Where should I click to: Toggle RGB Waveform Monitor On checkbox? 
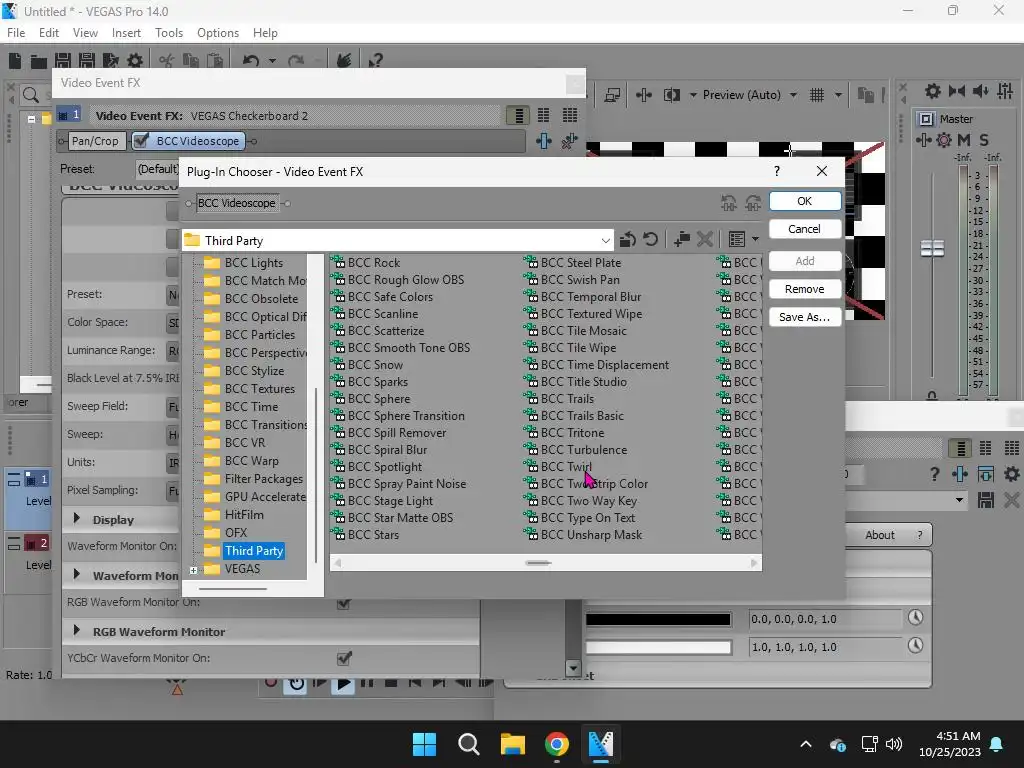click(344, 603)
